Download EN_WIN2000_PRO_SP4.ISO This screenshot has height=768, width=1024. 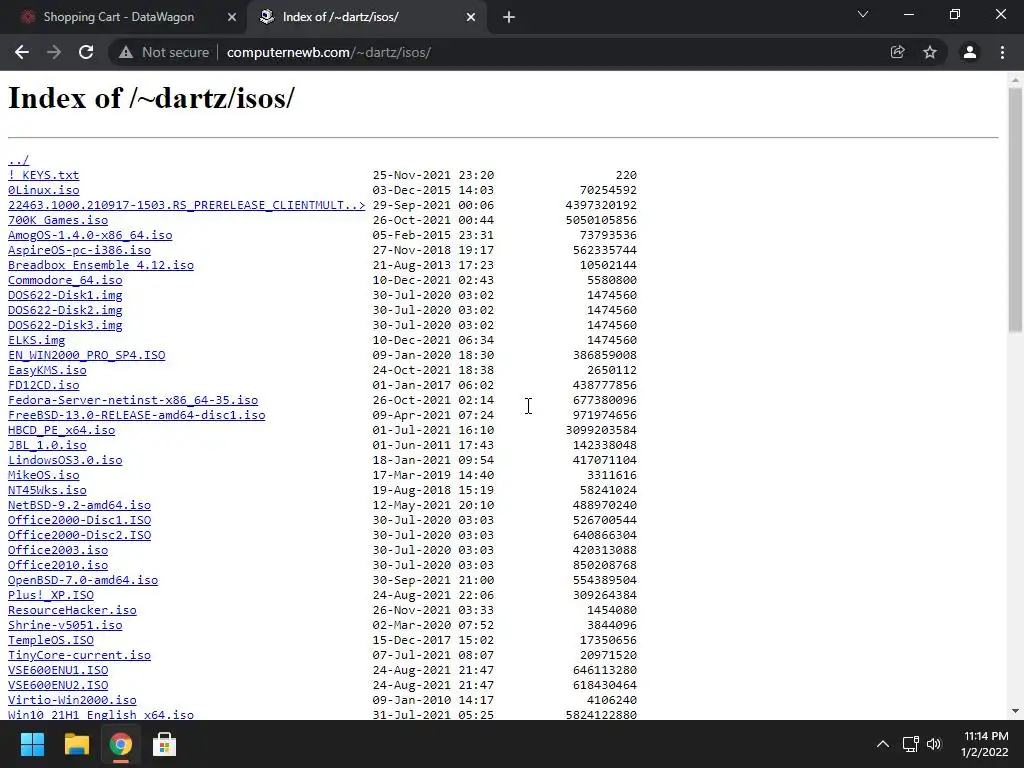pyautogui.click(x=87, y=355)
